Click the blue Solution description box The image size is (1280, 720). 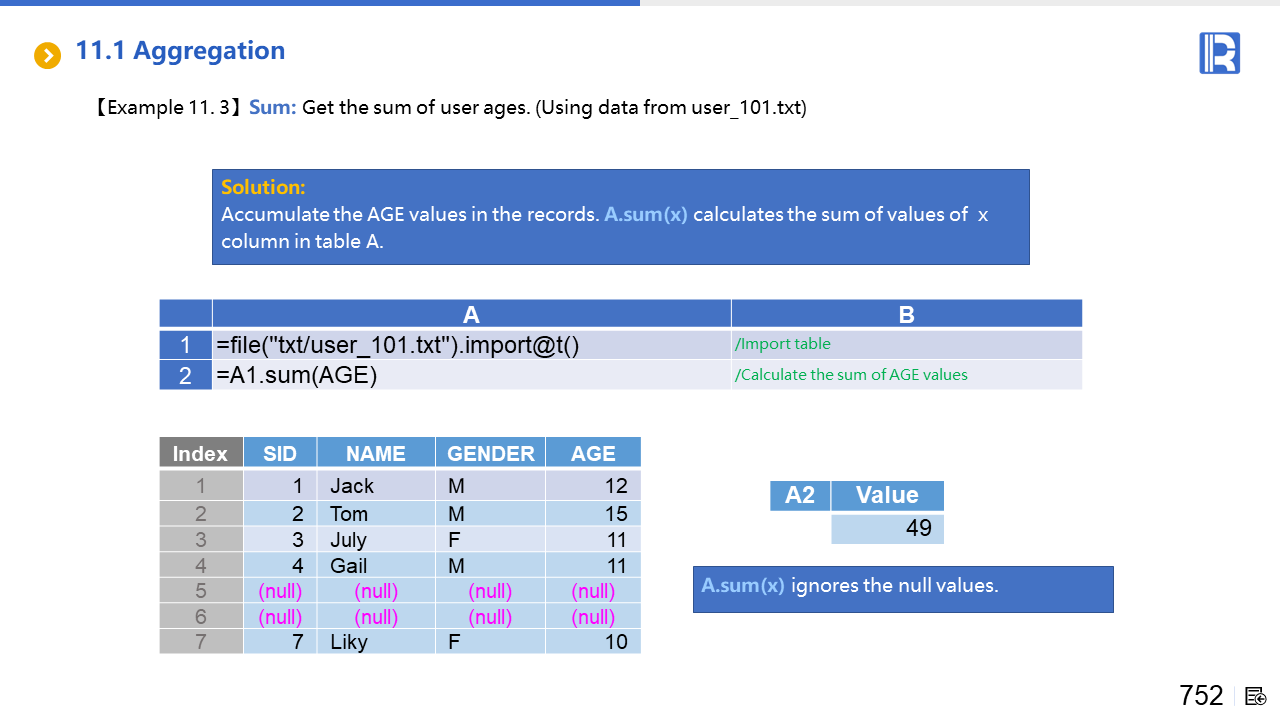pyautogui.click(x=620, y=217)
